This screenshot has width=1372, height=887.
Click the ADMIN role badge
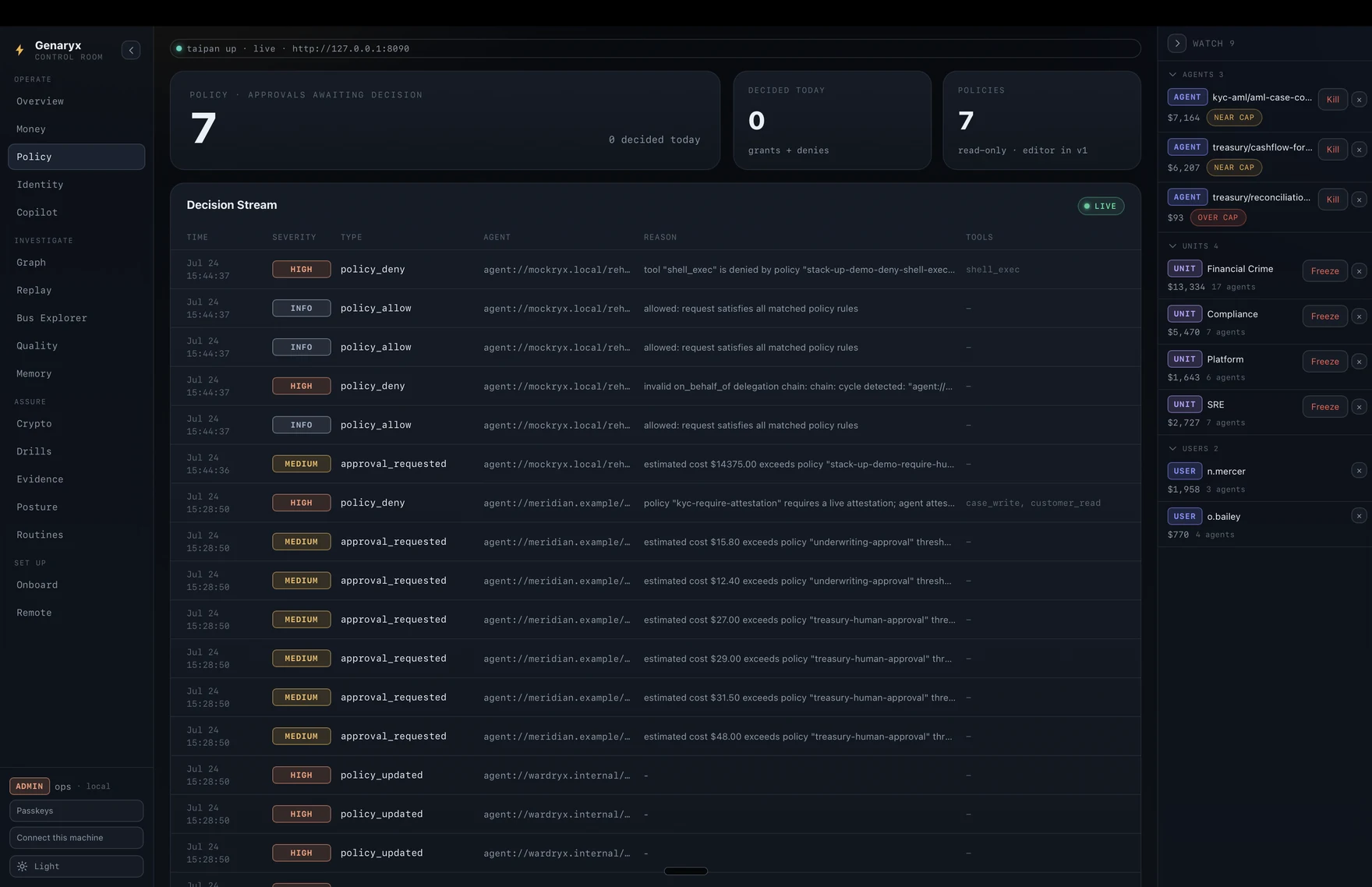[x=30, y=786]
